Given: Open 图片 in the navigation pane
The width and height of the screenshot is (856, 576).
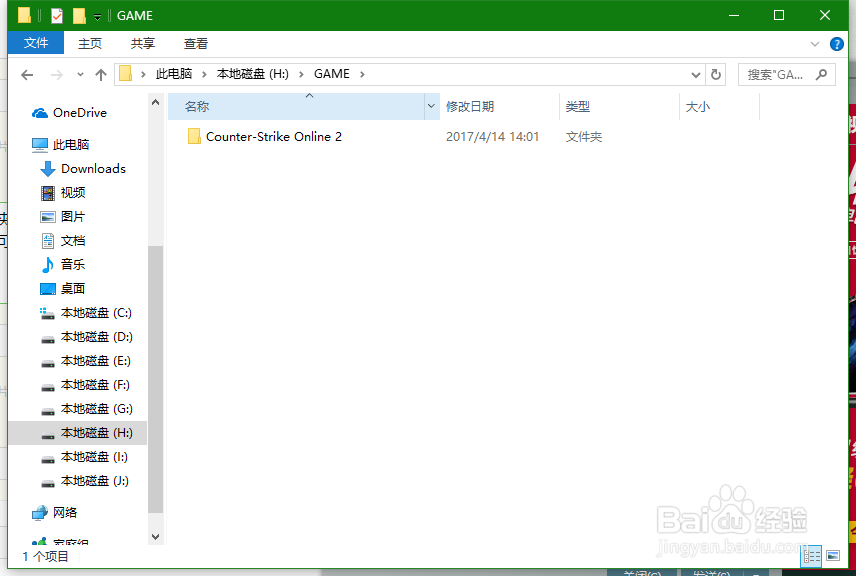Looking at the screenshot, I should click(73, 217).
